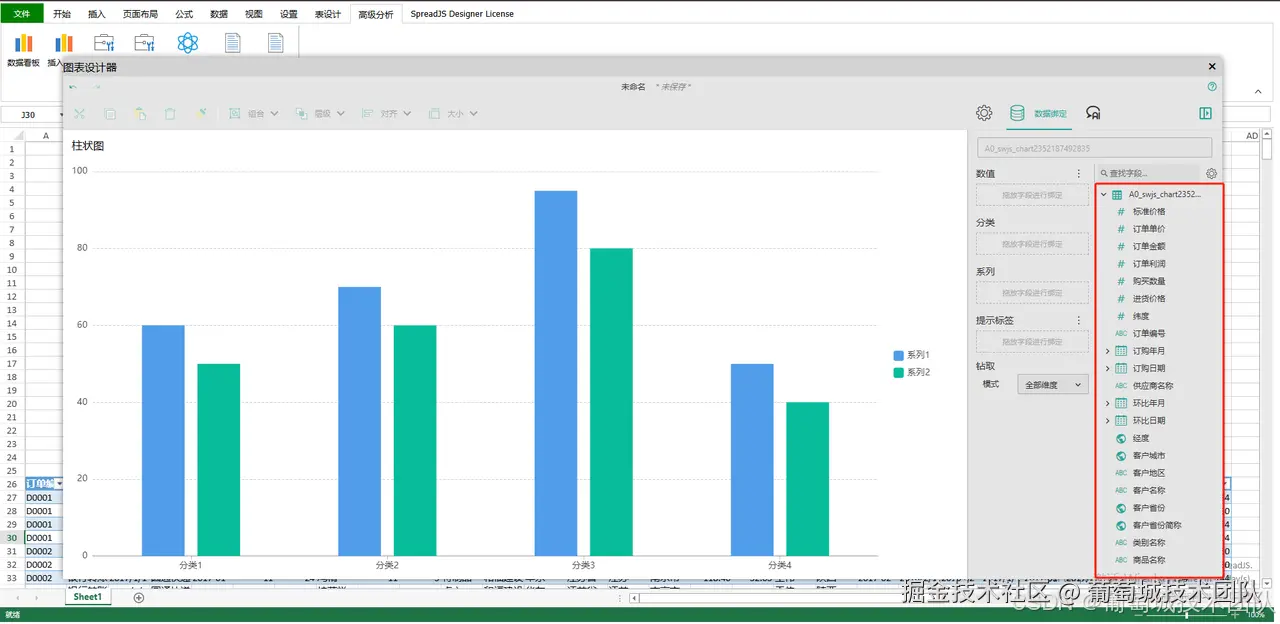The image size is (1280, 624).
Task: Switch to the 数据 ribbon tab
Action: pos(219,14)
